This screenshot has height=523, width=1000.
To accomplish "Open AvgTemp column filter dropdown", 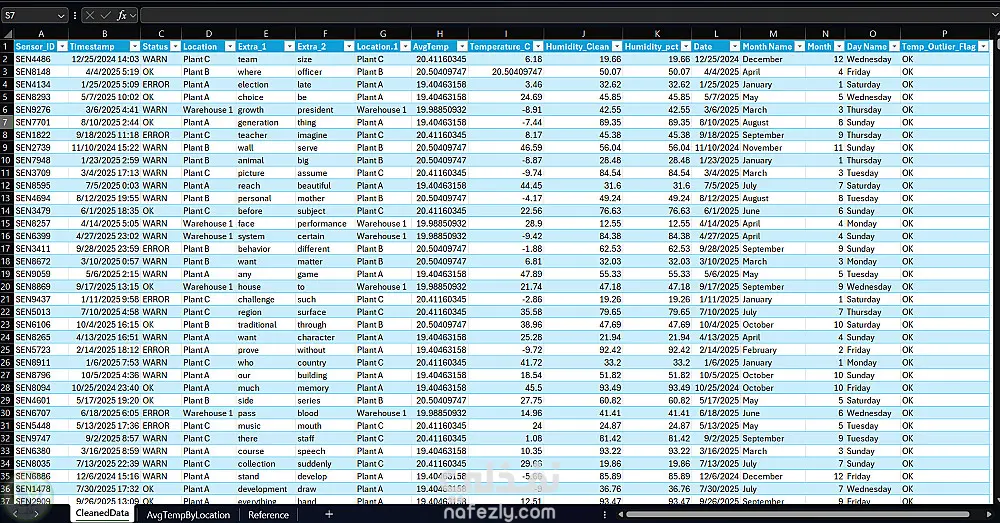I will 461,47.
